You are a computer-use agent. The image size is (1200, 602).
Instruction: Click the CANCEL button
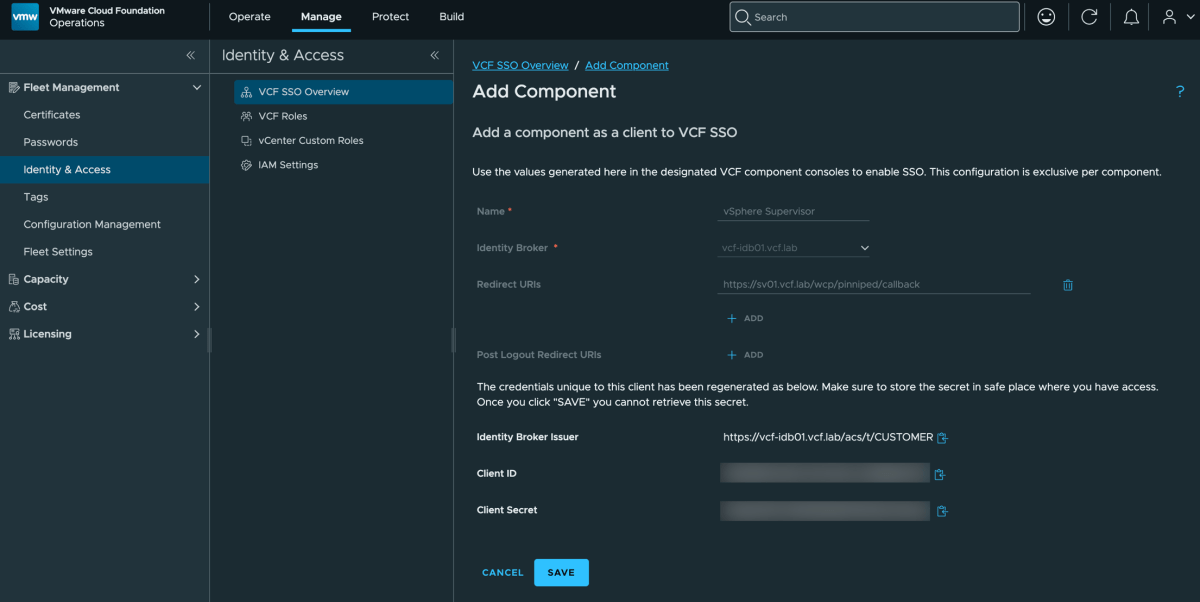(503, 573)
